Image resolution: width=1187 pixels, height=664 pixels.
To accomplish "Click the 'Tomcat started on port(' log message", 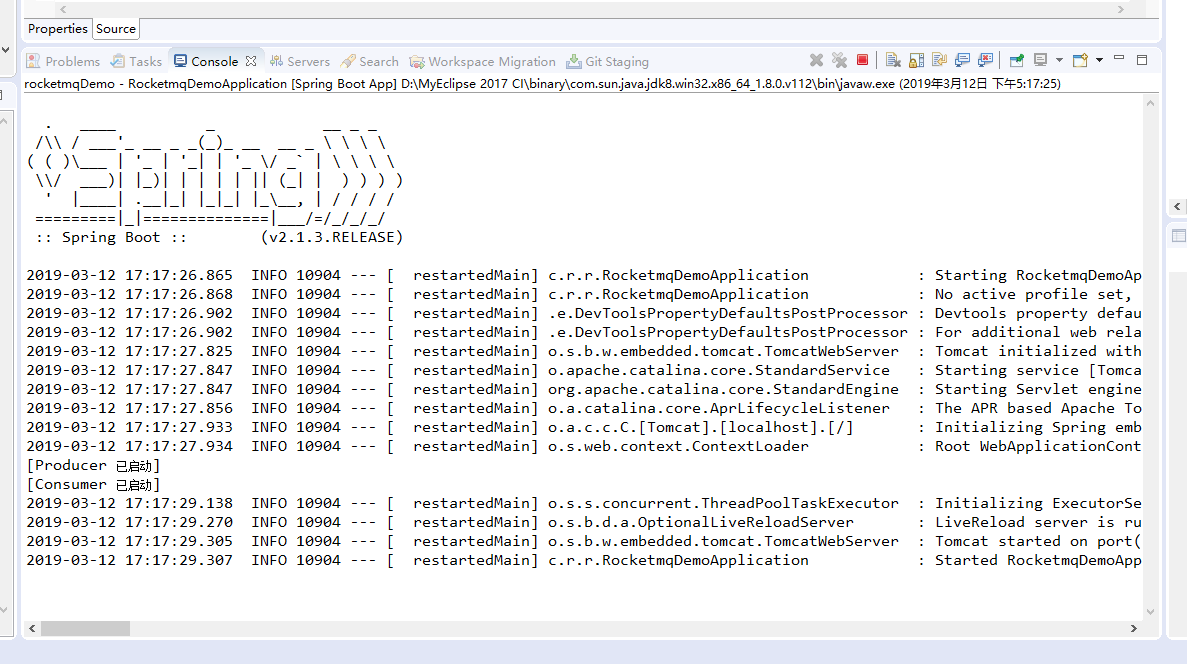I will click(x=1038, y=541).
